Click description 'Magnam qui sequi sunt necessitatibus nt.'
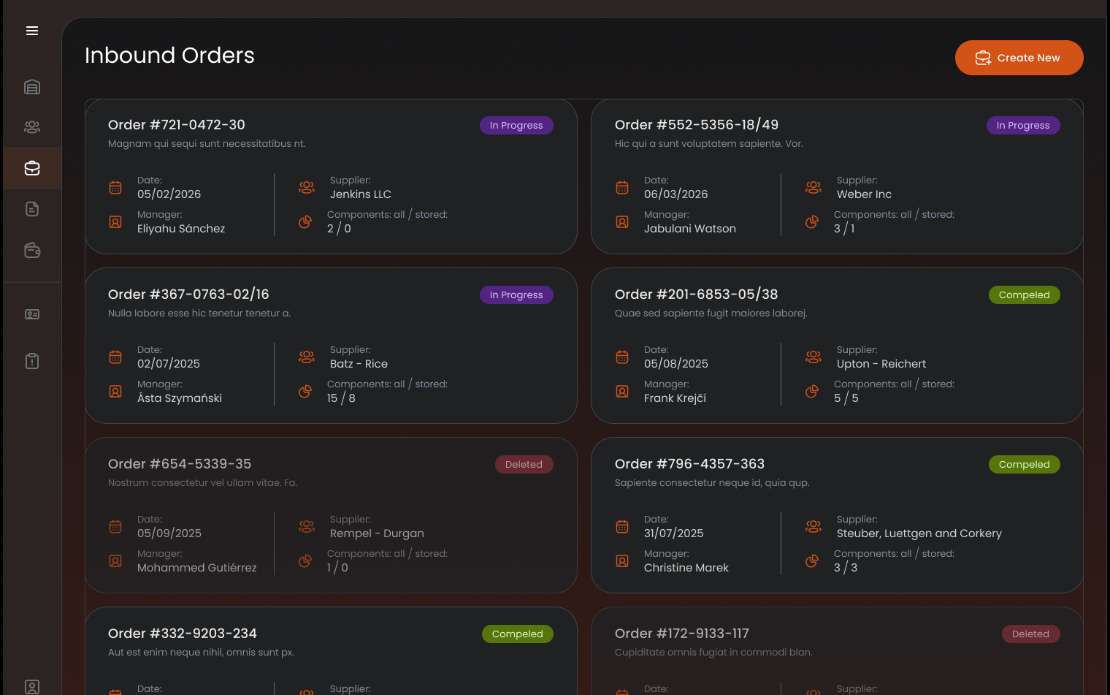The height and width of the screenshot is (695, 1110). tap(207, 144)
